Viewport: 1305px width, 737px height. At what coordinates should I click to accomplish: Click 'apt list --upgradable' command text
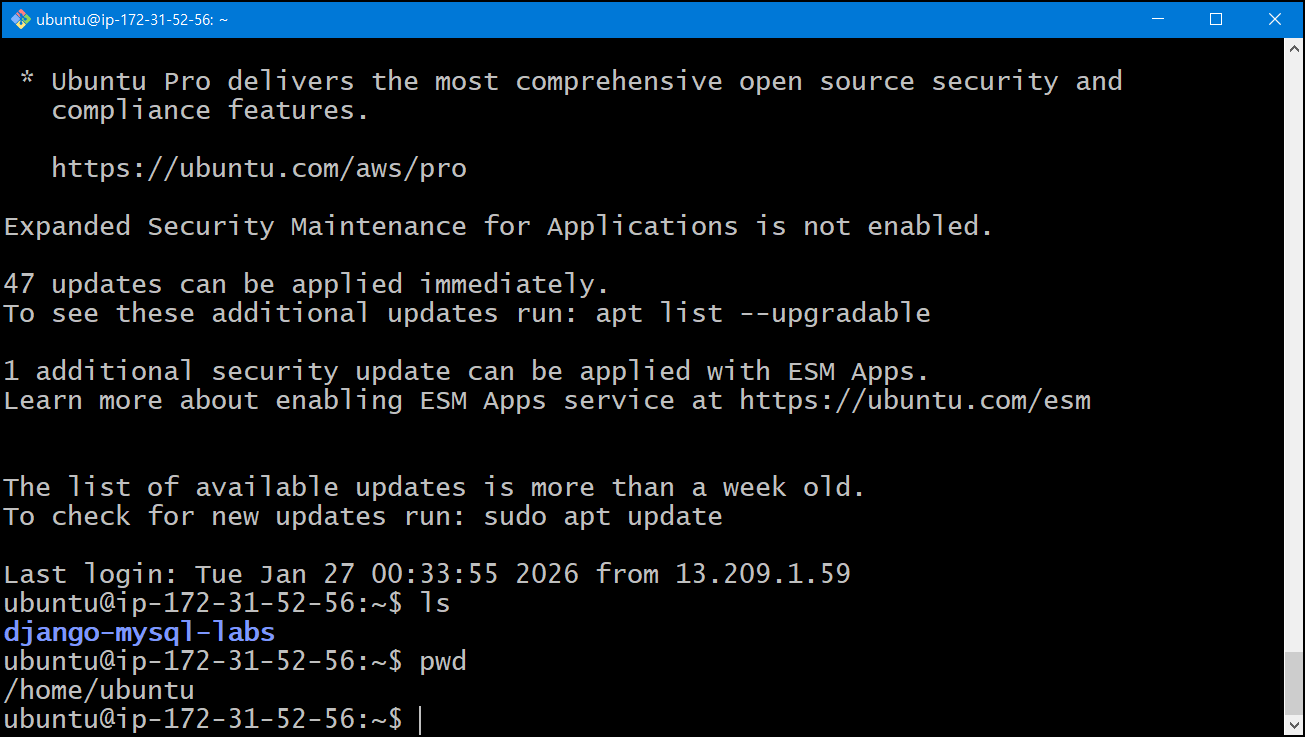coord(763,313)
